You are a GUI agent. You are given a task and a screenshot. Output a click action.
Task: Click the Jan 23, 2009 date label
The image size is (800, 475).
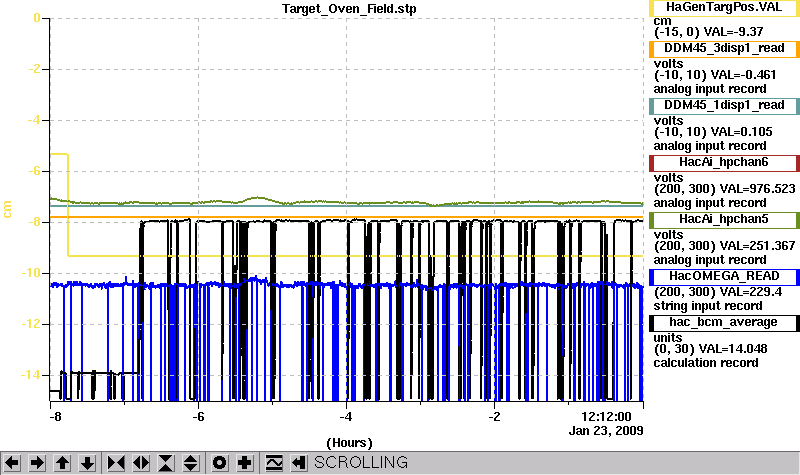(x=606, y=431)
